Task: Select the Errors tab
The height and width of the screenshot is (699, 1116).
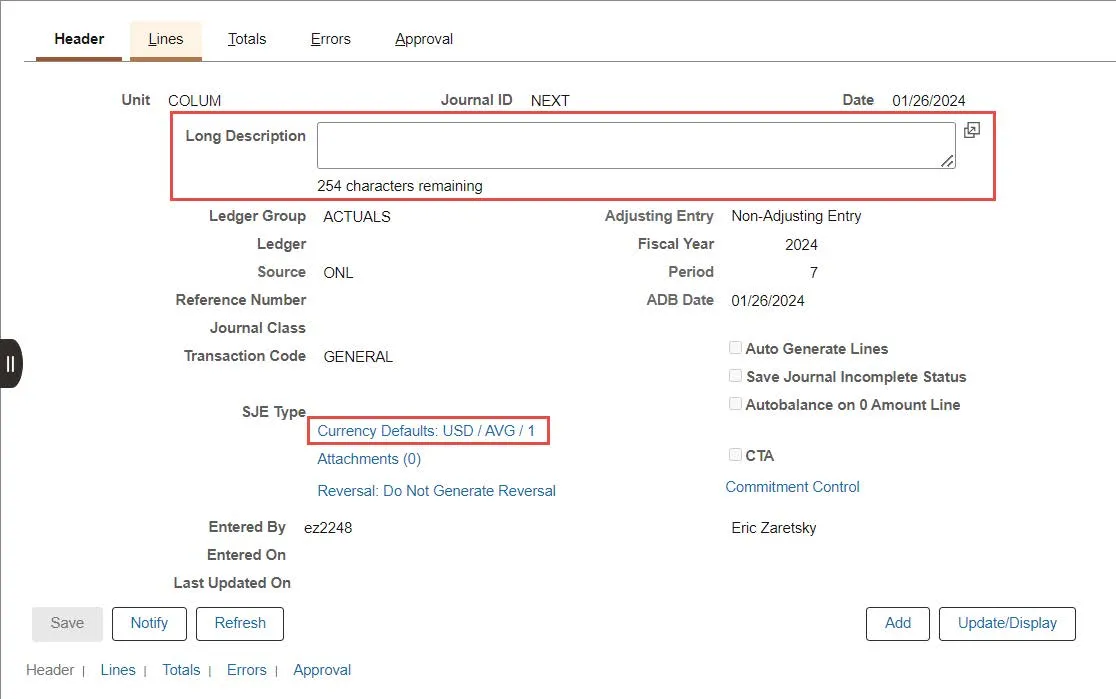Action: click(x=330, y=39)
